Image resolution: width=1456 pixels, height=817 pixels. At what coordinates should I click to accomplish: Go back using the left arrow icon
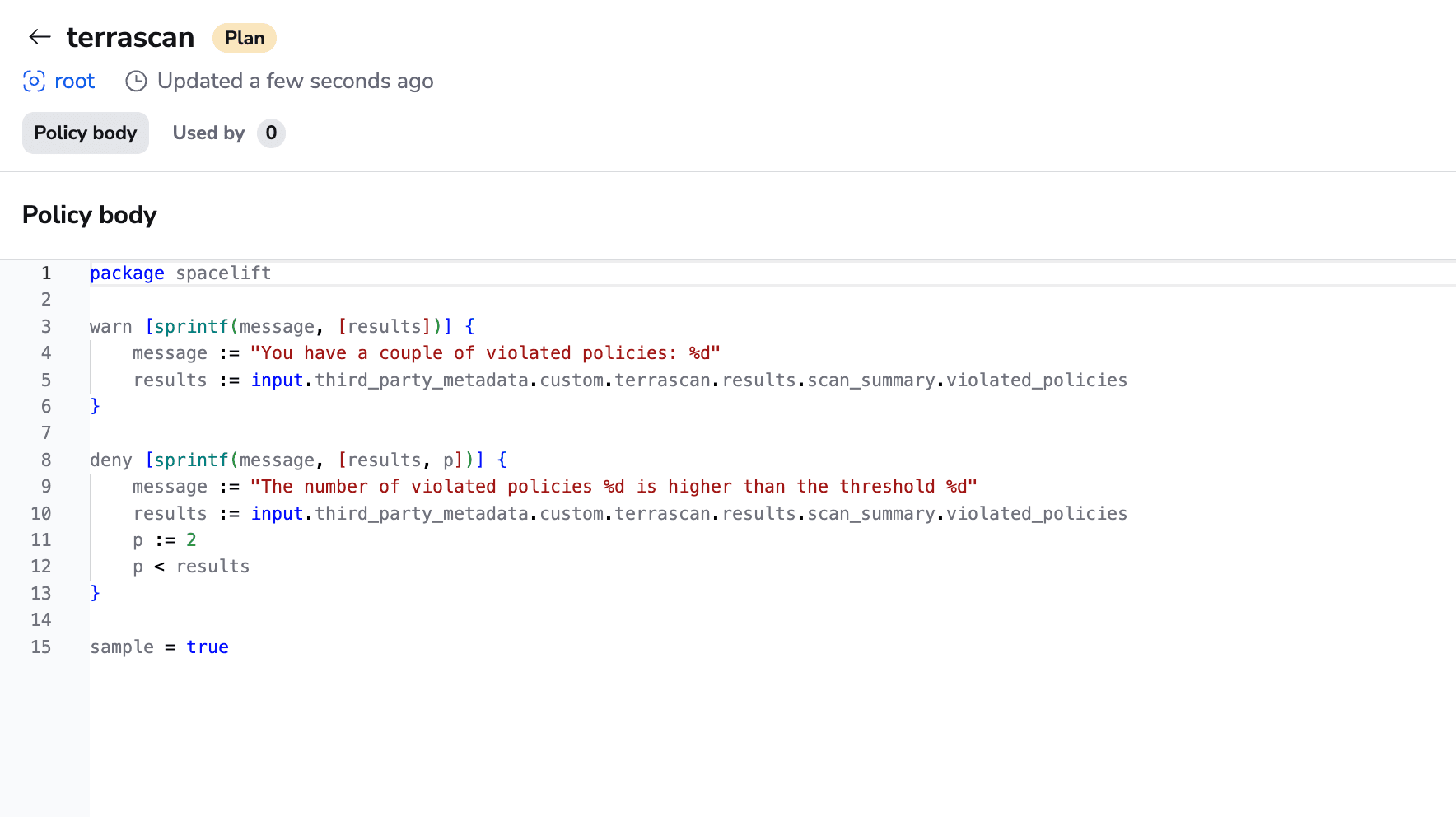(x=40, y=37)
